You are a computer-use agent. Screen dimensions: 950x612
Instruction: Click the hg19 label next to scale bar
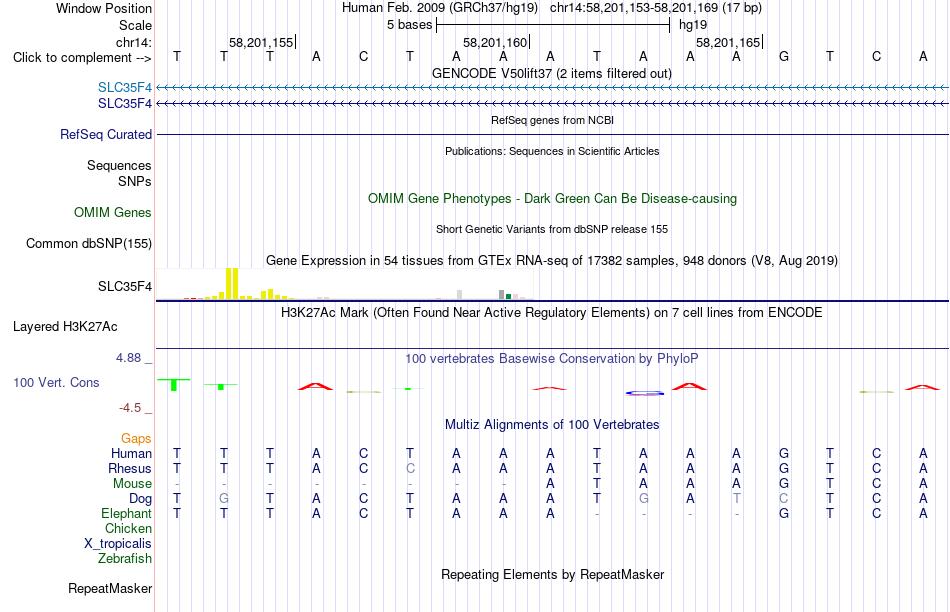pyautogui.click(x=693, y=25)
